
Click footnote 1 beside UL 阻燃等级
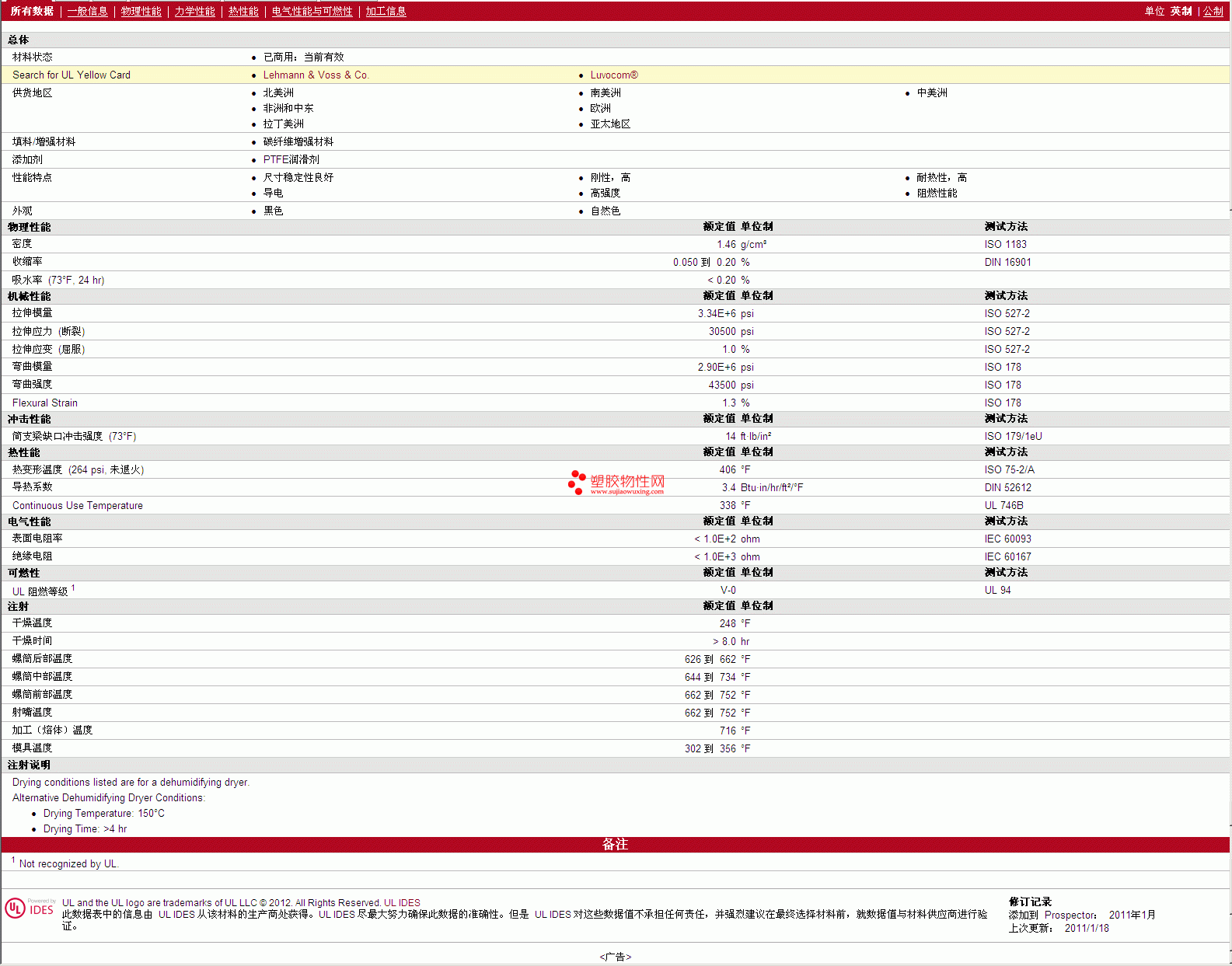coord(73,588)
